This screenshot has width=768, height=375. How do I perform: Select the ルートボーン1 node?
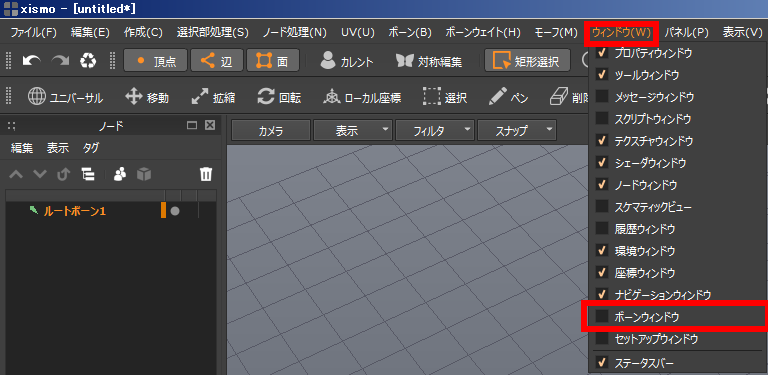[x=75, y=211]
